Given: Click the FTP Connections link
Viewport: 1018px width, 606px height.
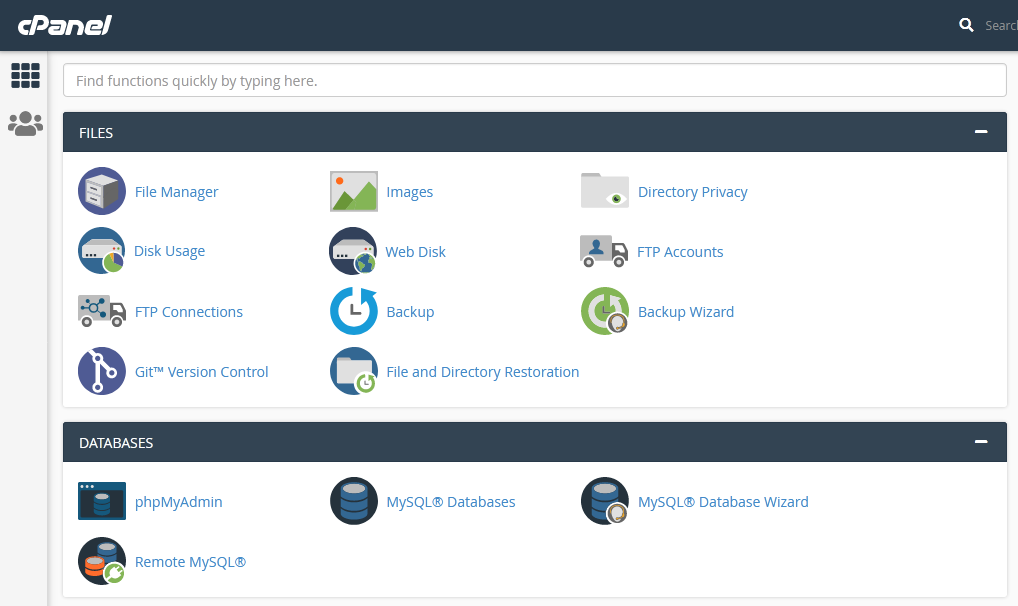Looking at the screenshot, I should click(188, 312).
